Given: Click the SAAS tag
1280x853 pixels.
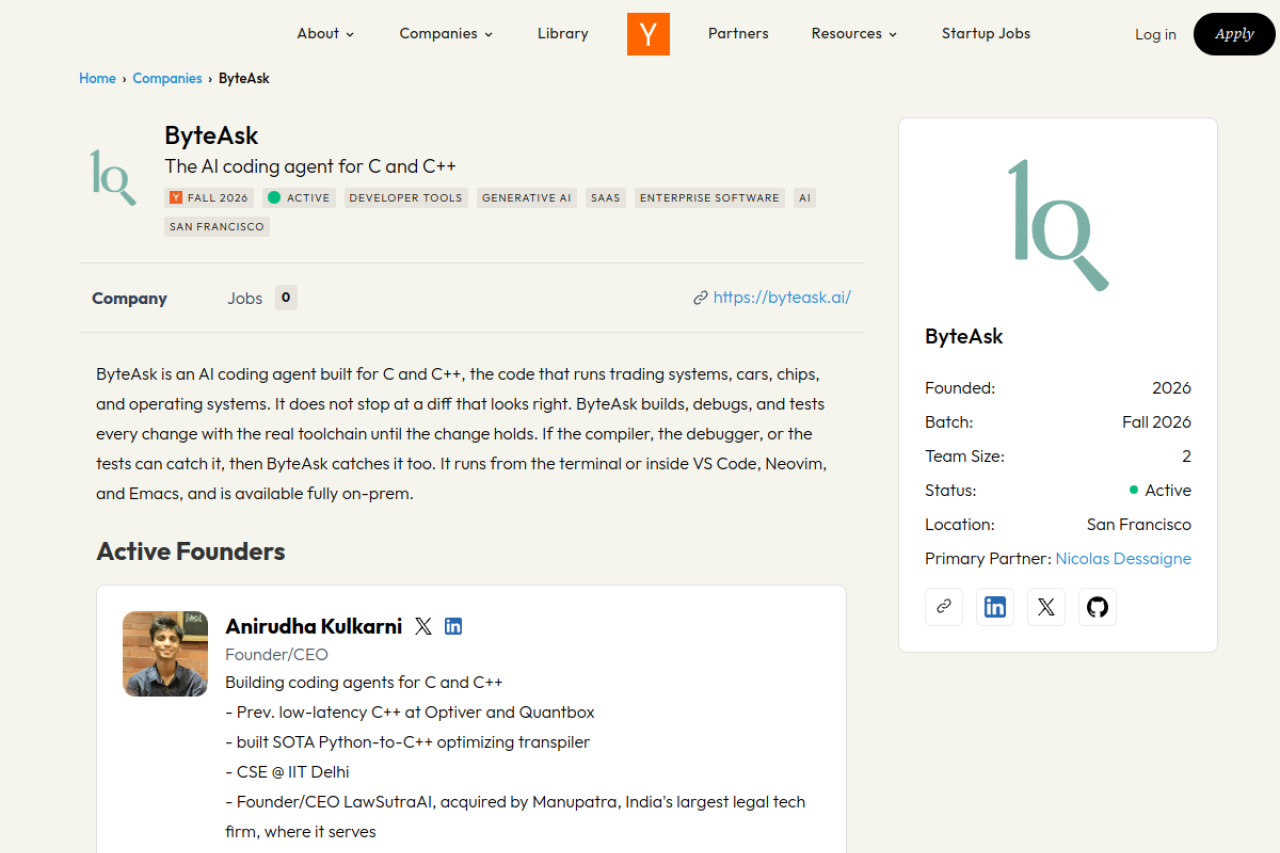Looking at the screenshot, I should tap(606, 198).
